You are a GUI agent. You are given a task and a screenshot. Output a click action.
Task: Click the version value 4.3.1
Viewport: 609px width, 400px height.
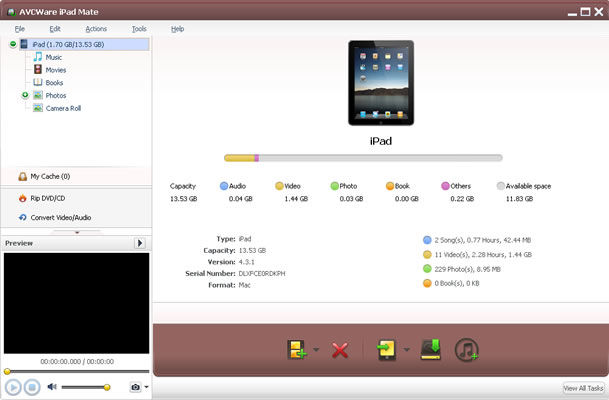pyautogui.click(x=246, y=262)
